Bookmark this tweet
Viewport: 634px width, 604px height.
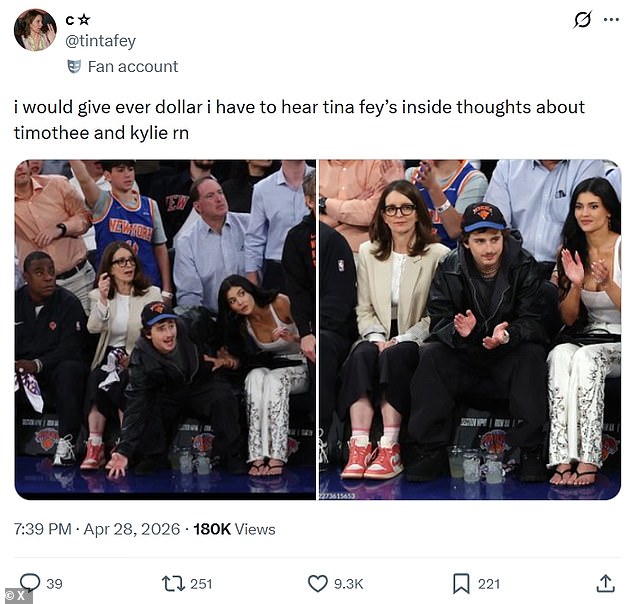click(x=461, y=584)
